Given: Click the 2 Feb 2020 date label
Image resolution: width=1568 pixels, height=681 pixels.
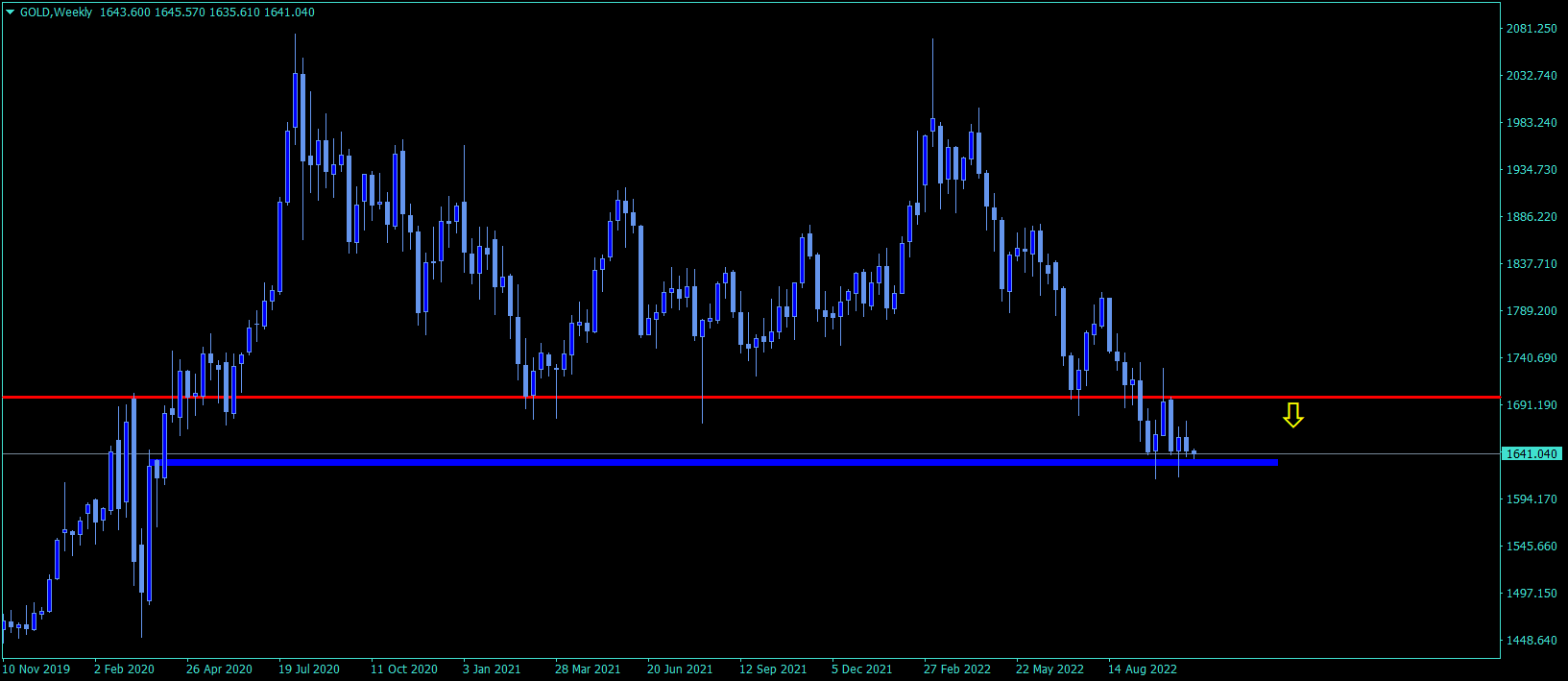Looking at the screenshot, I should (124, 669).
